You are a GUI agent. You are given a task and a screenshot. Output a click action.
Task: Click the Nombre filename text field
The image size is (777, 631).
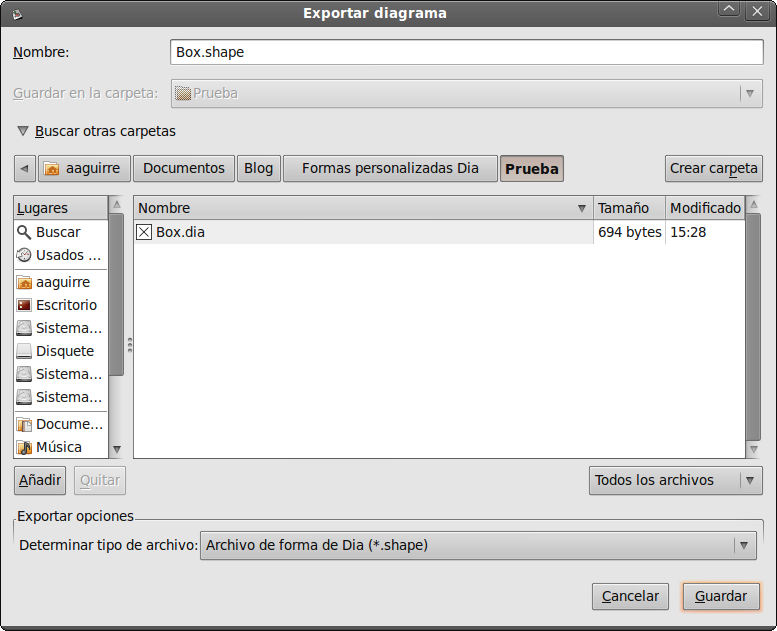click(x=466, y=52)
